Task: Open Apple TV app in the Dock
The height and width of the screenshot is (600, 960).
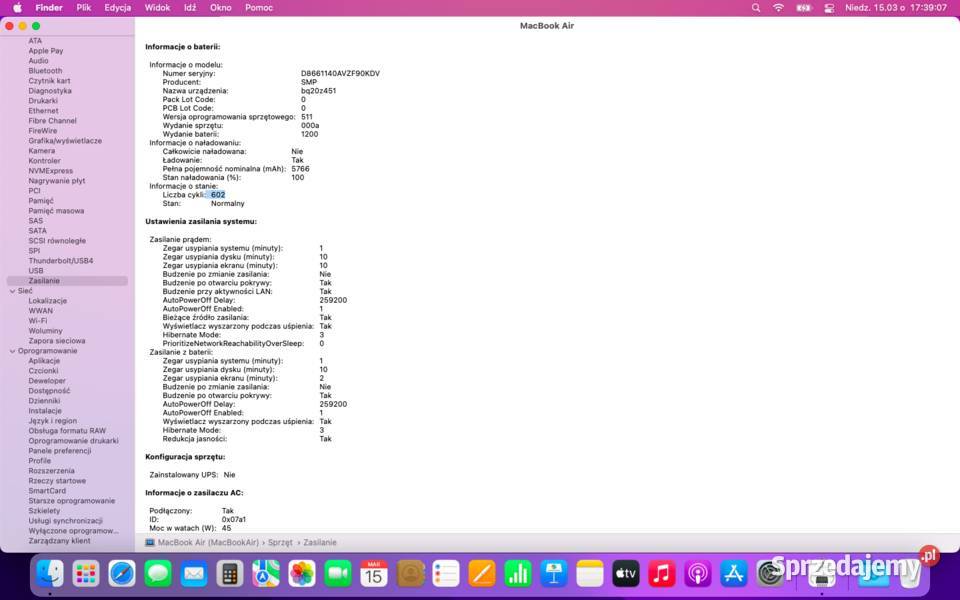Action: click(x=626, y=574)
